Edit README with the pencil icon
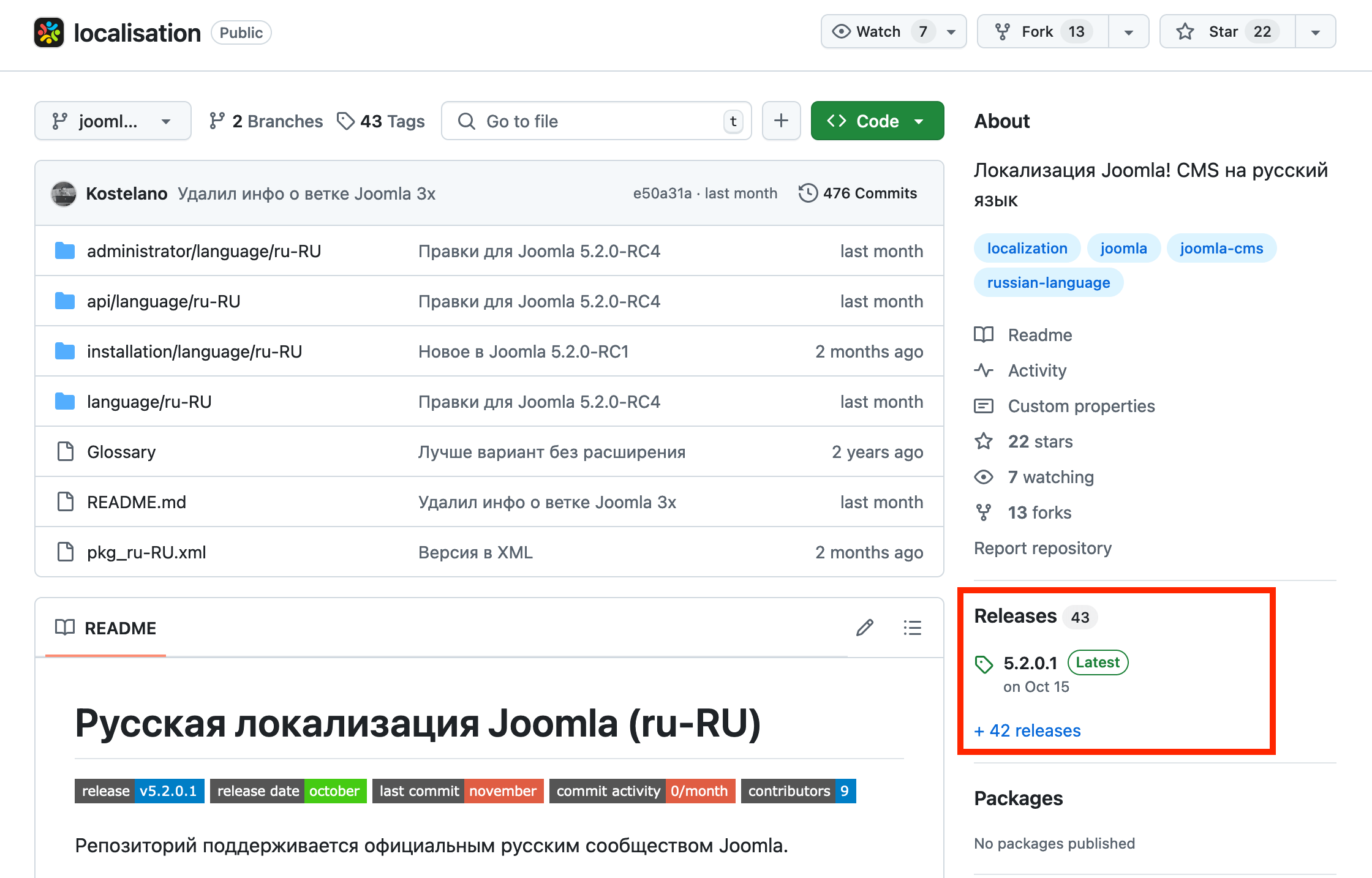Viewport: 1372px width, 878px height. pos(865,628)
